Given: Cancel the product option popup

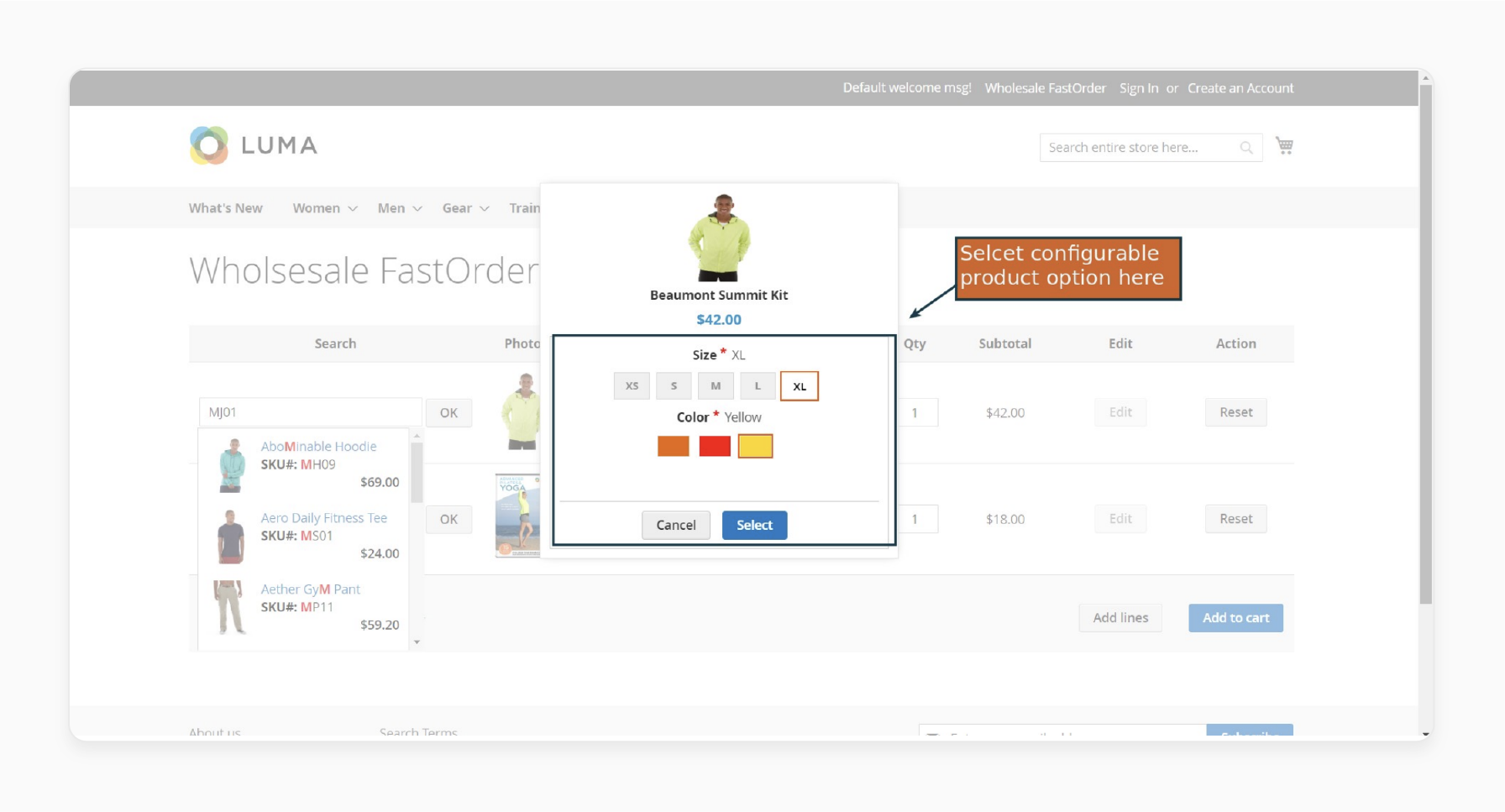Looking at the screenshot, I should [x=676, y=525].
